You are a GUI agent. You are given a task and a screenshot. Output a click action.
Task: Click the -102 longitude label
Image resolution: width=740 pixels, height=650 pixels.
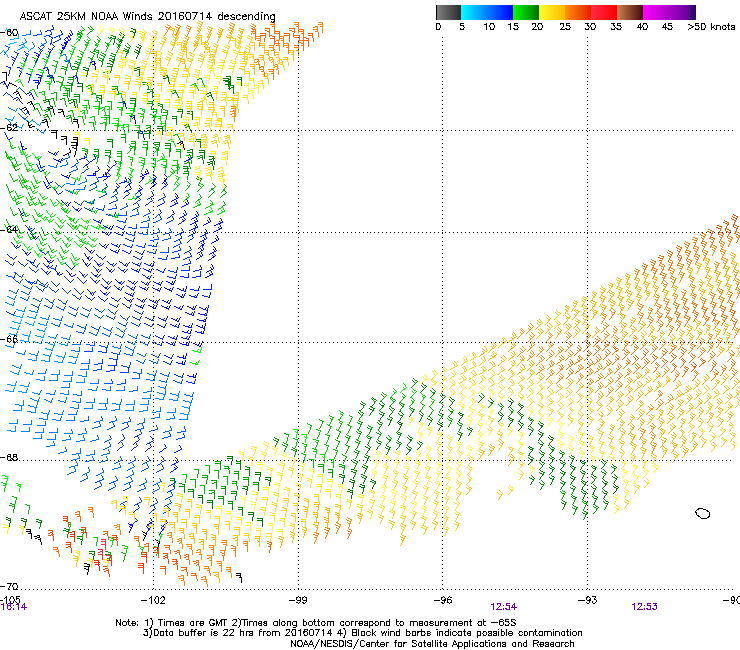[x=153, y=600]
